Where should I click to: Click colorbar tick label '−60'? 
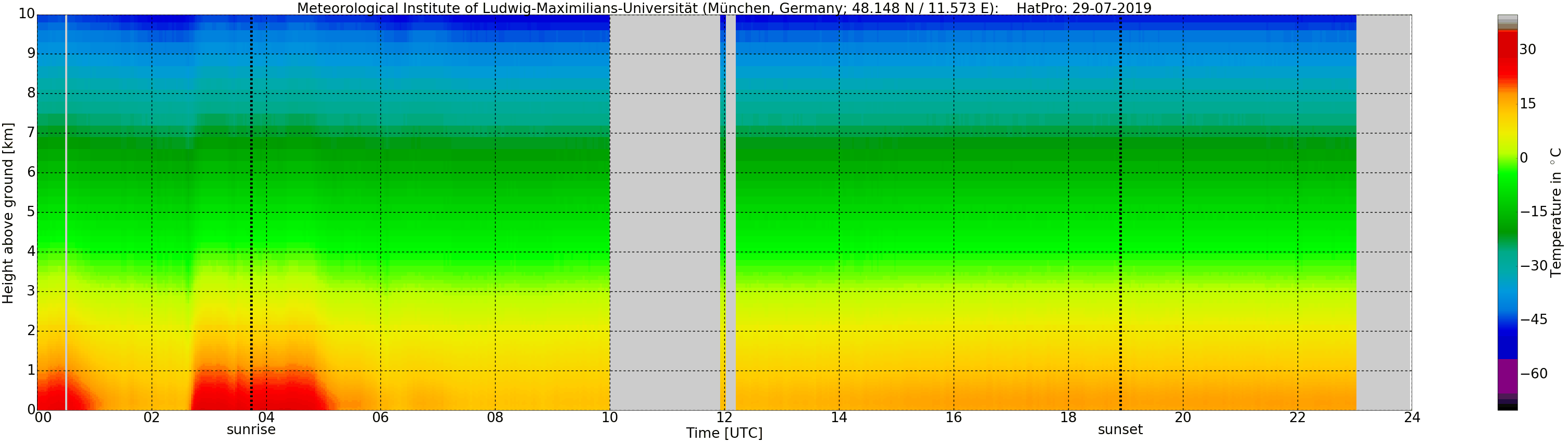[x=1534, y=374]
